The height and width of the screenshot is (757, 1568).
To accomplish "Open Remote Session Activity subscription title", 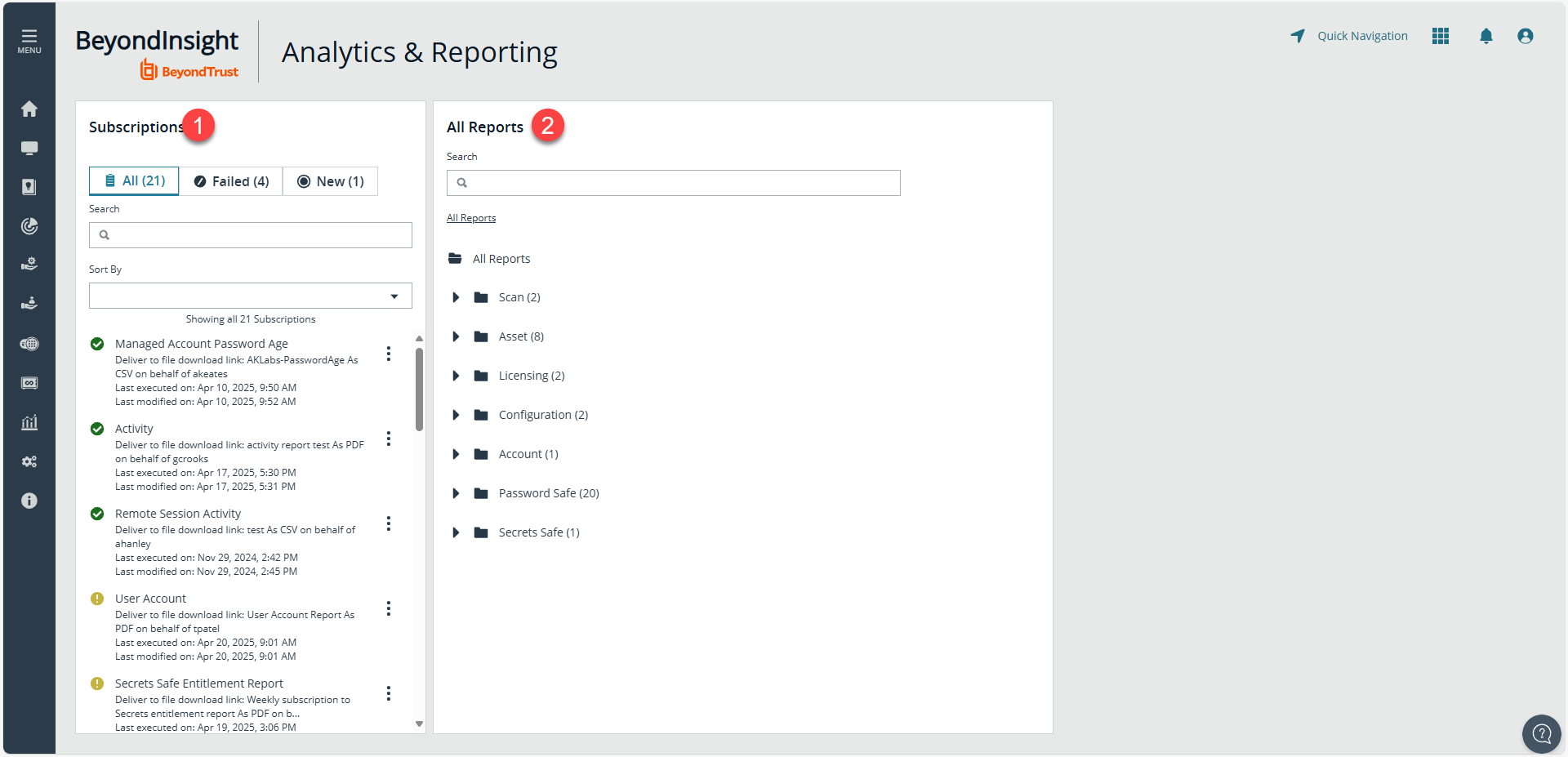I will 178,514.
